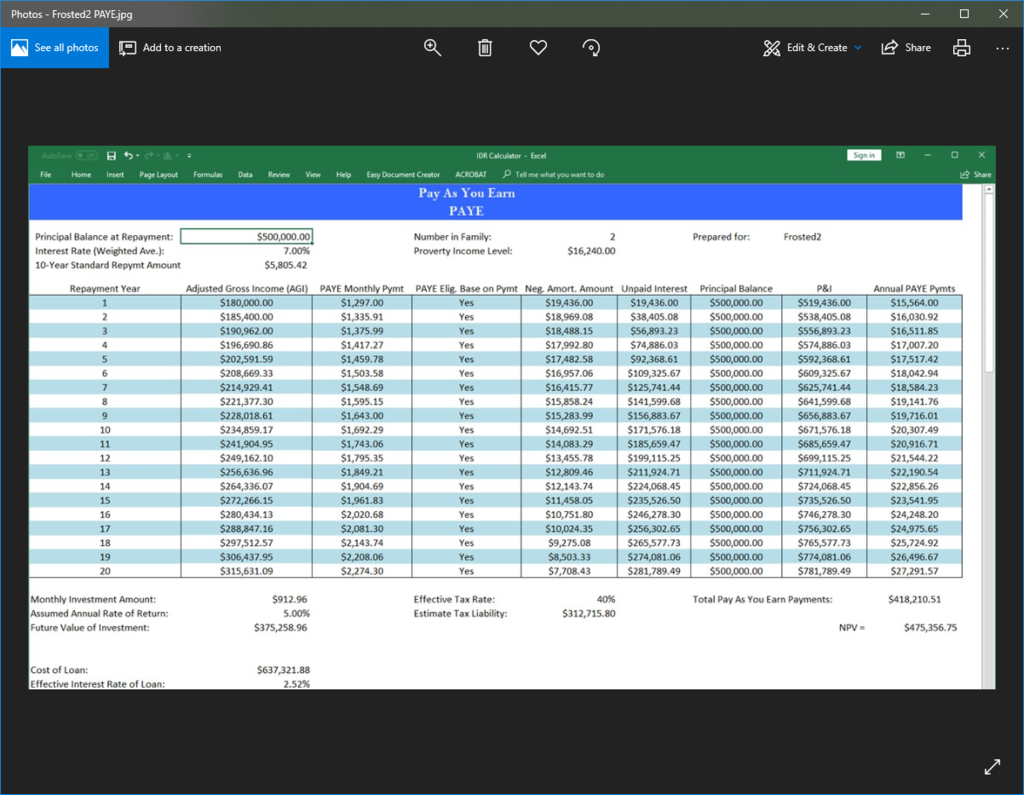
Task: Open the See more ellipsis menu
Action: [x=1002, y=48]
